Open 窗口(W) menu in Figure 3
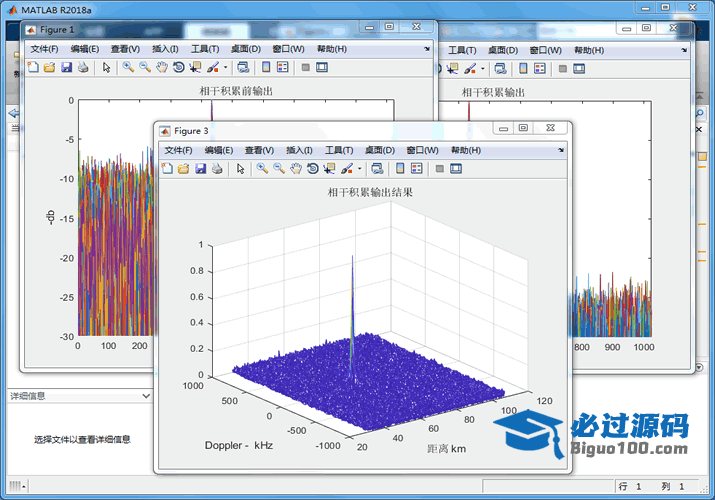The height and width of the screenshot is (500, 715). point(422,150)
